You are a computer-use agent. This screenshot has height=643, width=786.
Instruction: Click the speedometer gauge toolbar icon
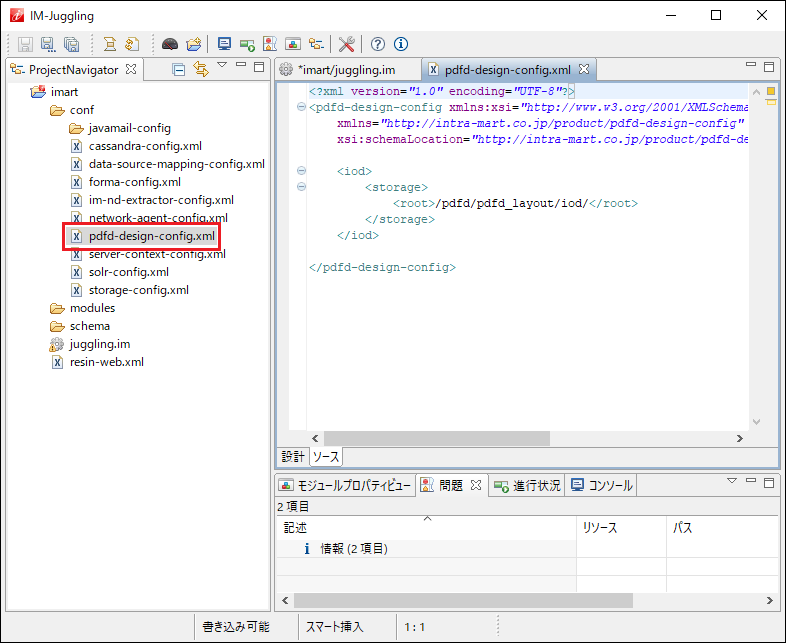(x=170, y=44)
